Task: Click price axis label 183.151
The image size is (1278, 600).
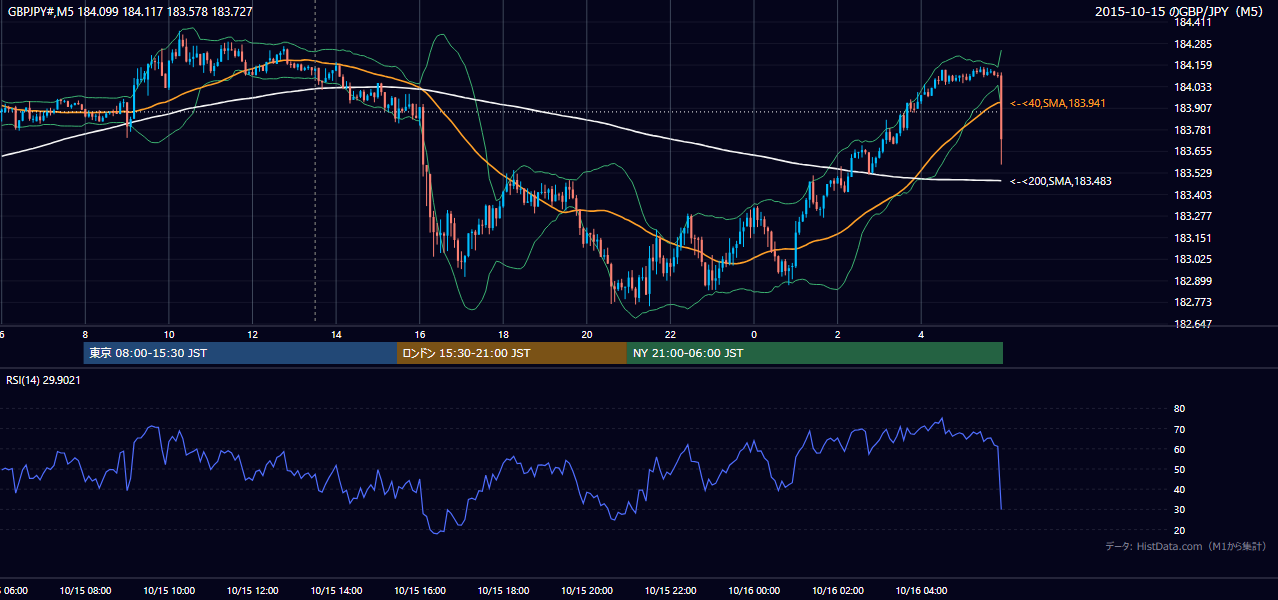Action: click(x=1193, y=237)
